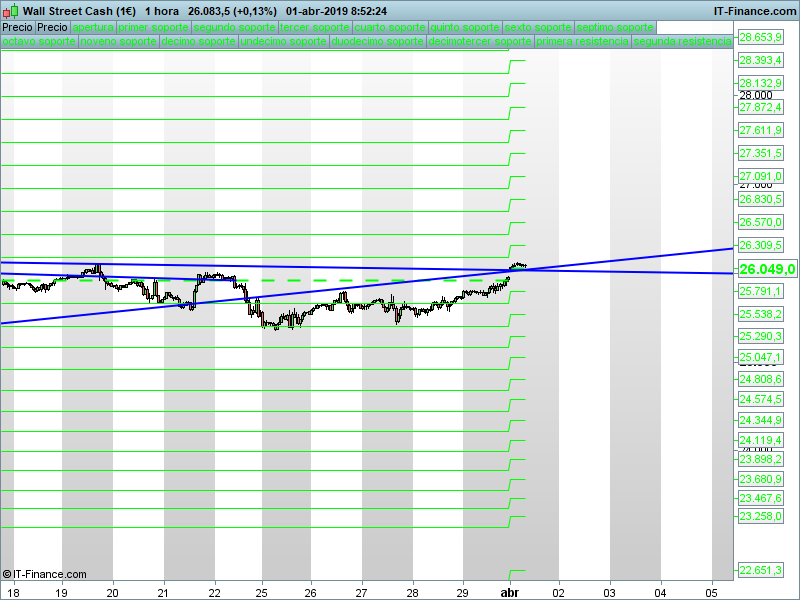The height and width of the screenshot is (600, 800).
Task: Click the 'quinto soporte' label
Action: coord(464,27)
